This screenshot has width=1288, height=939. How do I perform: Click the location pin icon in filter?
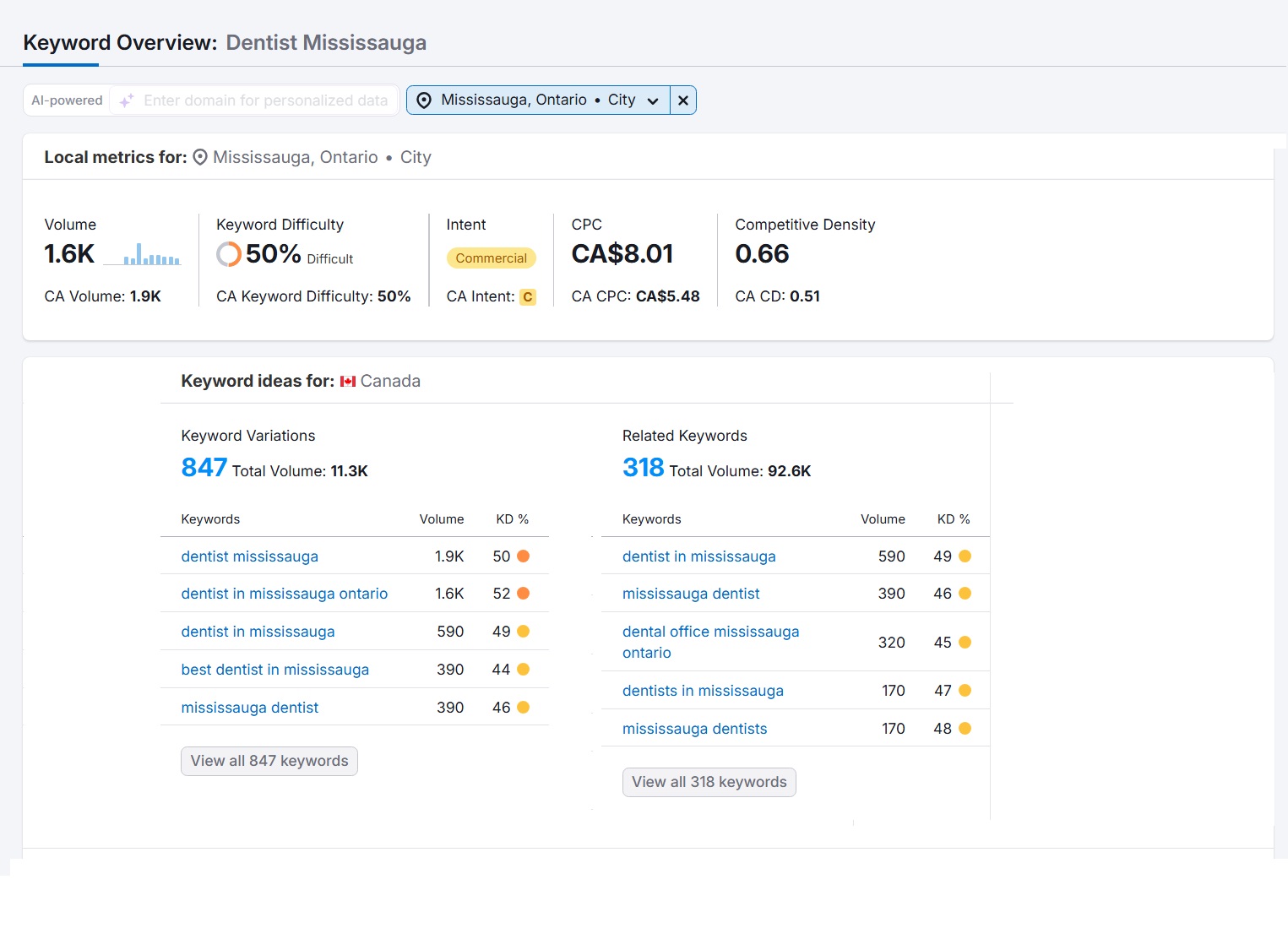pos(424,100)
